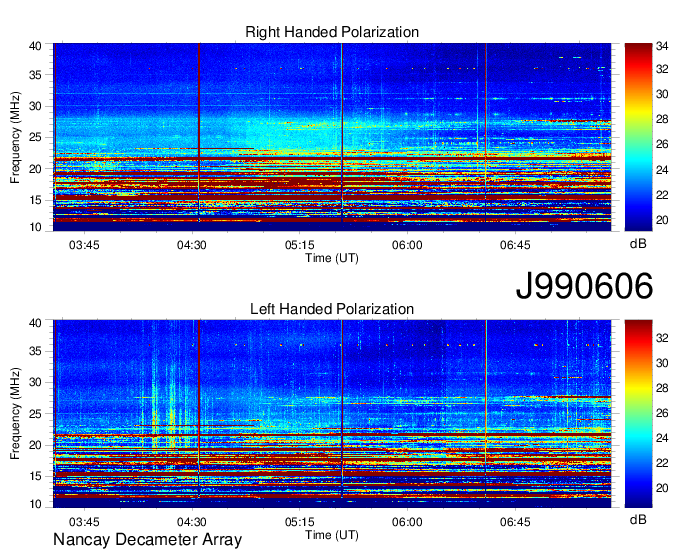Screen dimensions: 680x552
Task: Click 40 MHz frequency tick on Right Handed plot
Action: click(x=36, y=46)
